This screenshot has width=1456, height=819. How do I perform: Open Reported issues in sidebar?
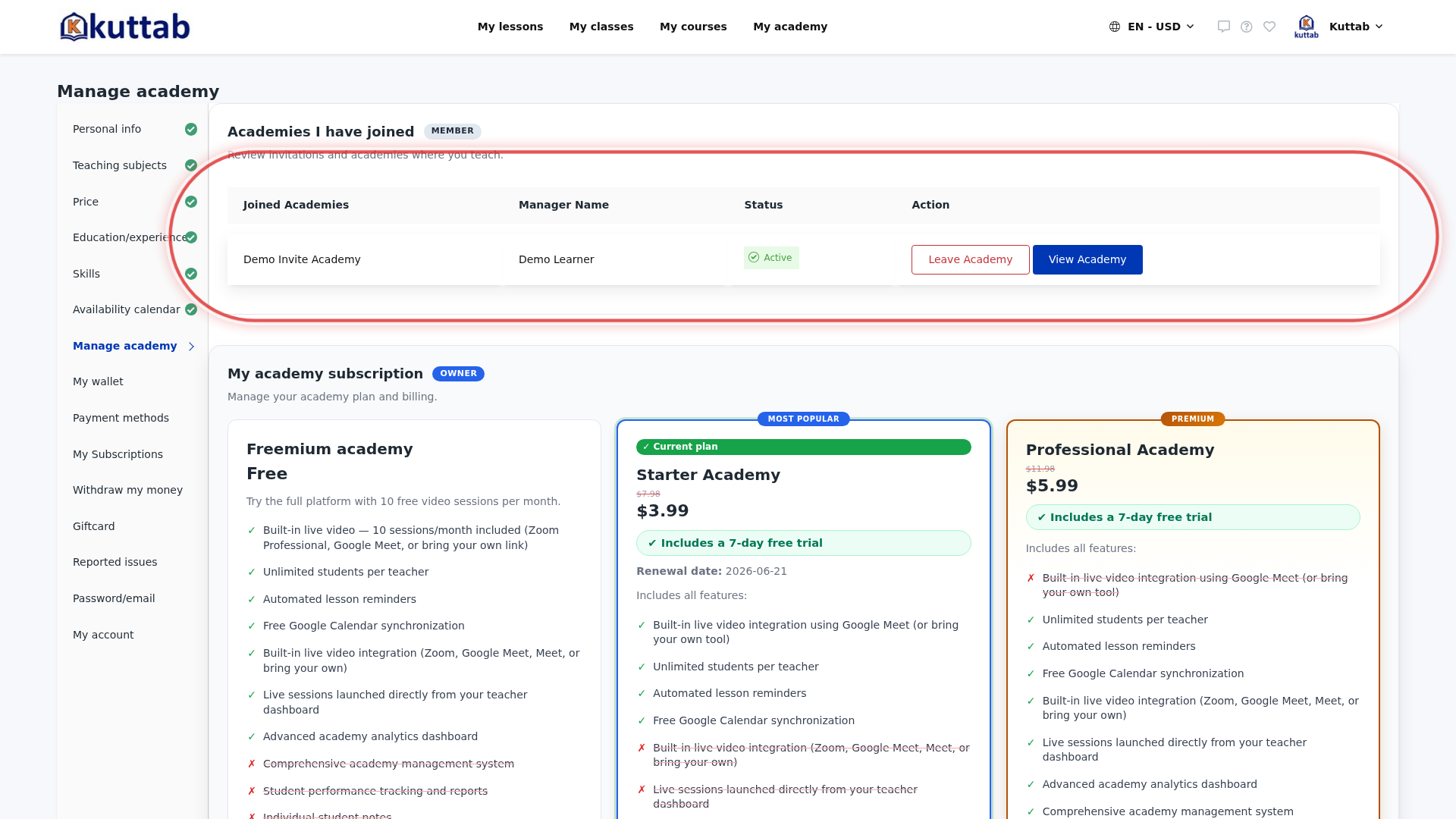(x=115, y=562)
